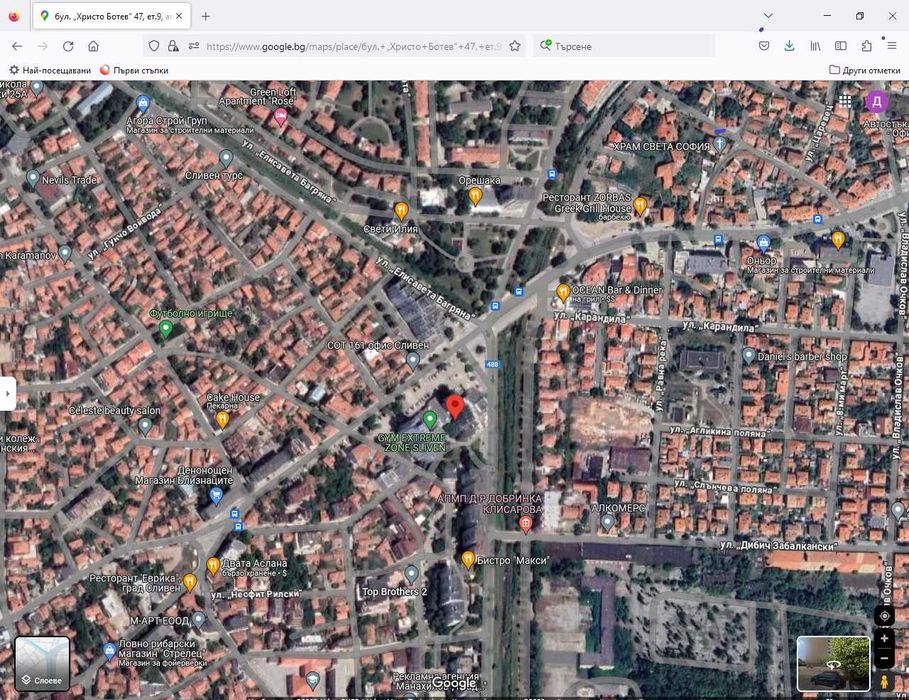Click the site permissions icon in address bar
Screen dimensions: 909x700
(194, 46)
